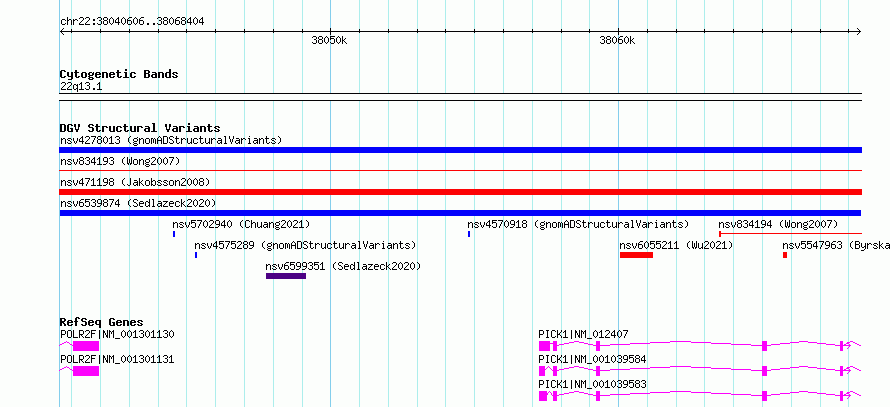Screen dimensions: 890x407
Task: Open the nsv6055211 (Wu2021) label
Action: tap(676, 245)
